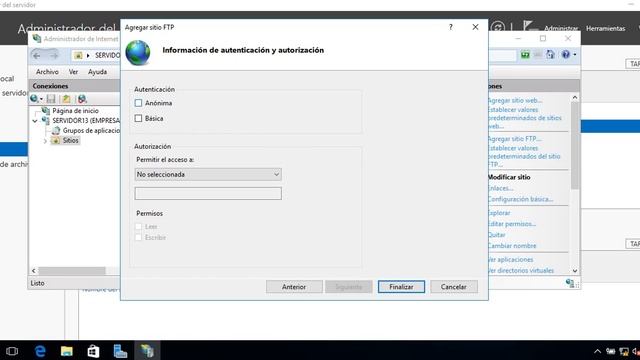Image resolution: width=640 pixels, height=360 pixels.
Task: Click Agregar sitio web link
Action: (515, 100)
